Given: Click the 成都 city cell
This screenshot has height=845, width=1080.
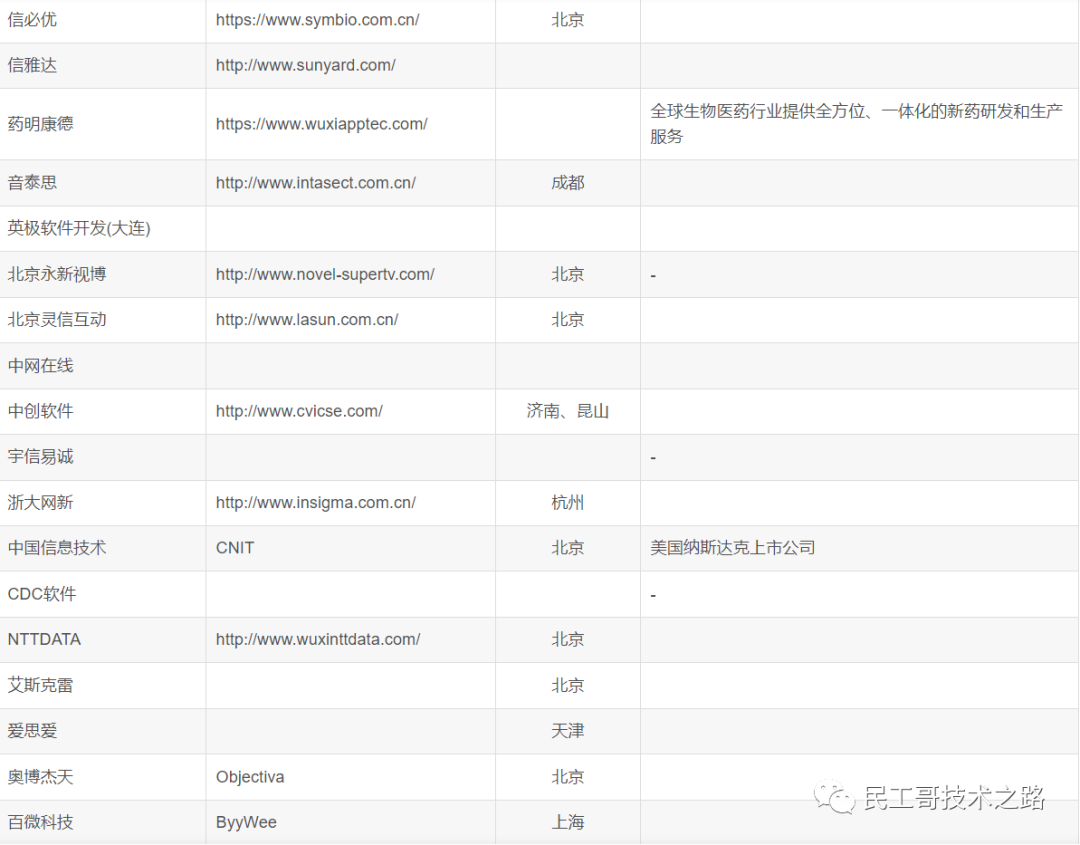Looking at the screenshot, I should (568, 183).
